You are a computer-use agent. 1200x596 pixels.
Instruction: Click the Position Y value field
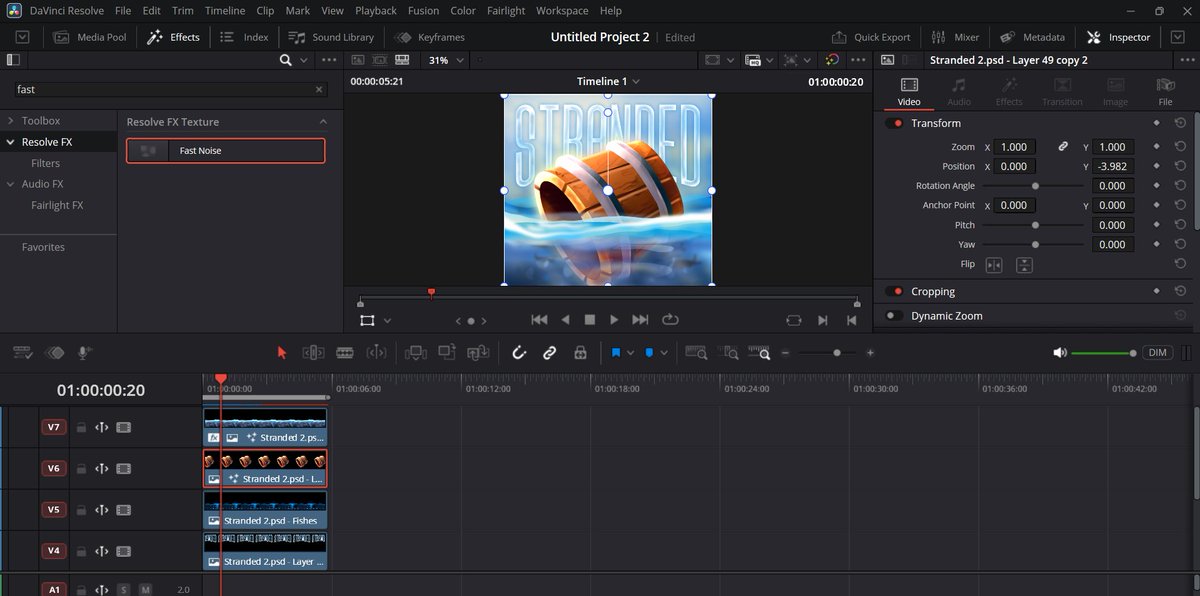point(1112,166)
